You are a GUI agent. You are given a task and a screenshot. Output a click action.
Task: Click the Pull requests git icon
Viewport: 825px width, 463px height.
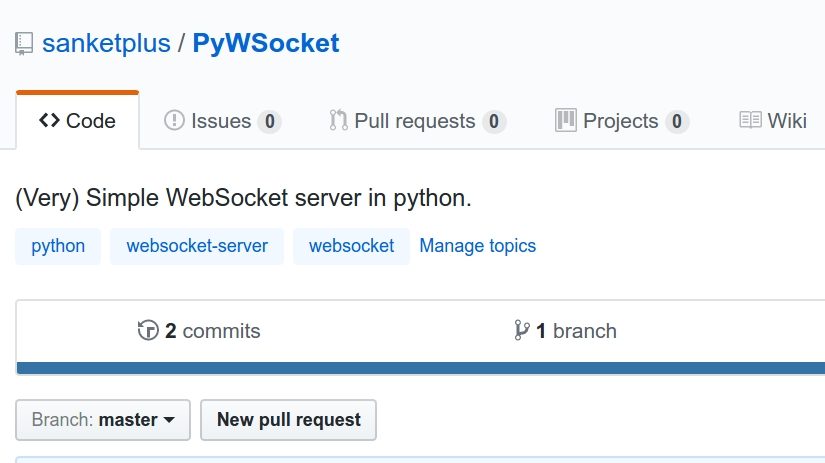pyautogui.click(x=338, y=120)
